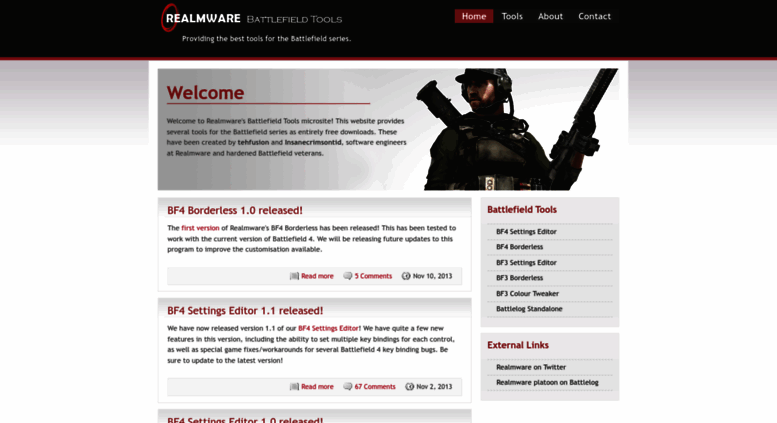This screenshot has height=423, width=777.
Task: Click the book icon beside Read more in Borderless post
Action: (x=294, y=276)
